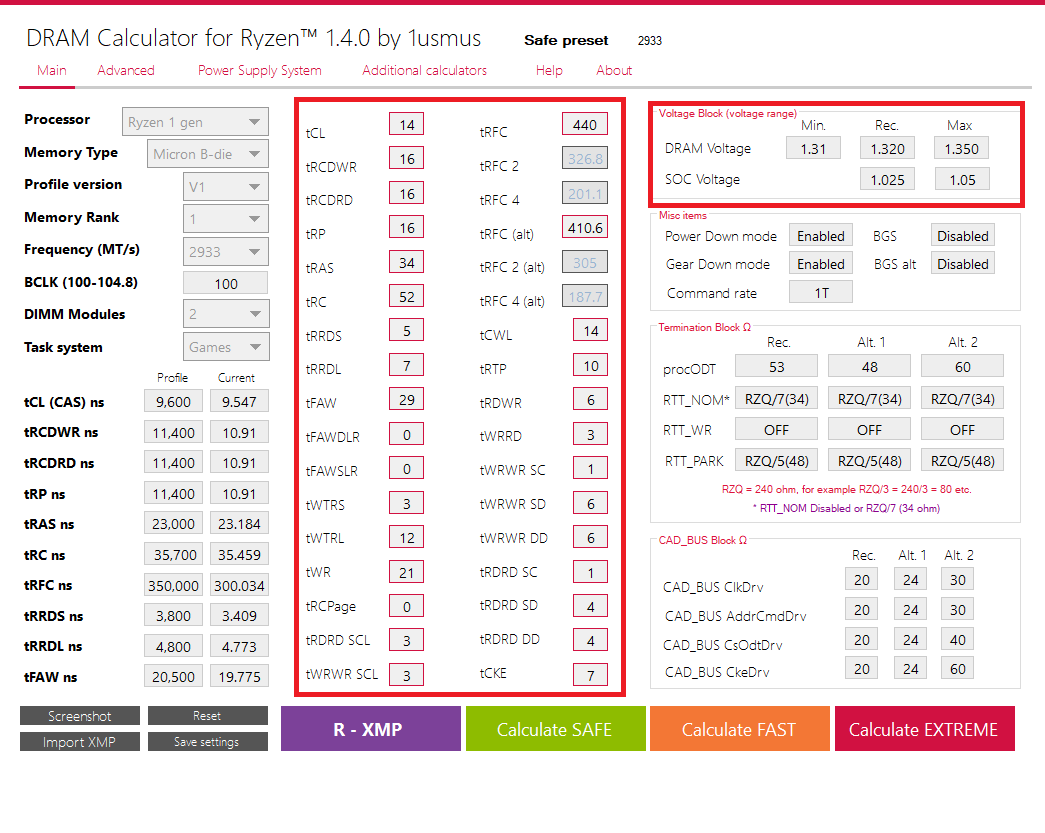The width and height of the screenshot is (1045, 833).
Task: Click the tRFC (alt) value 410.6
Action: (584, 227)
